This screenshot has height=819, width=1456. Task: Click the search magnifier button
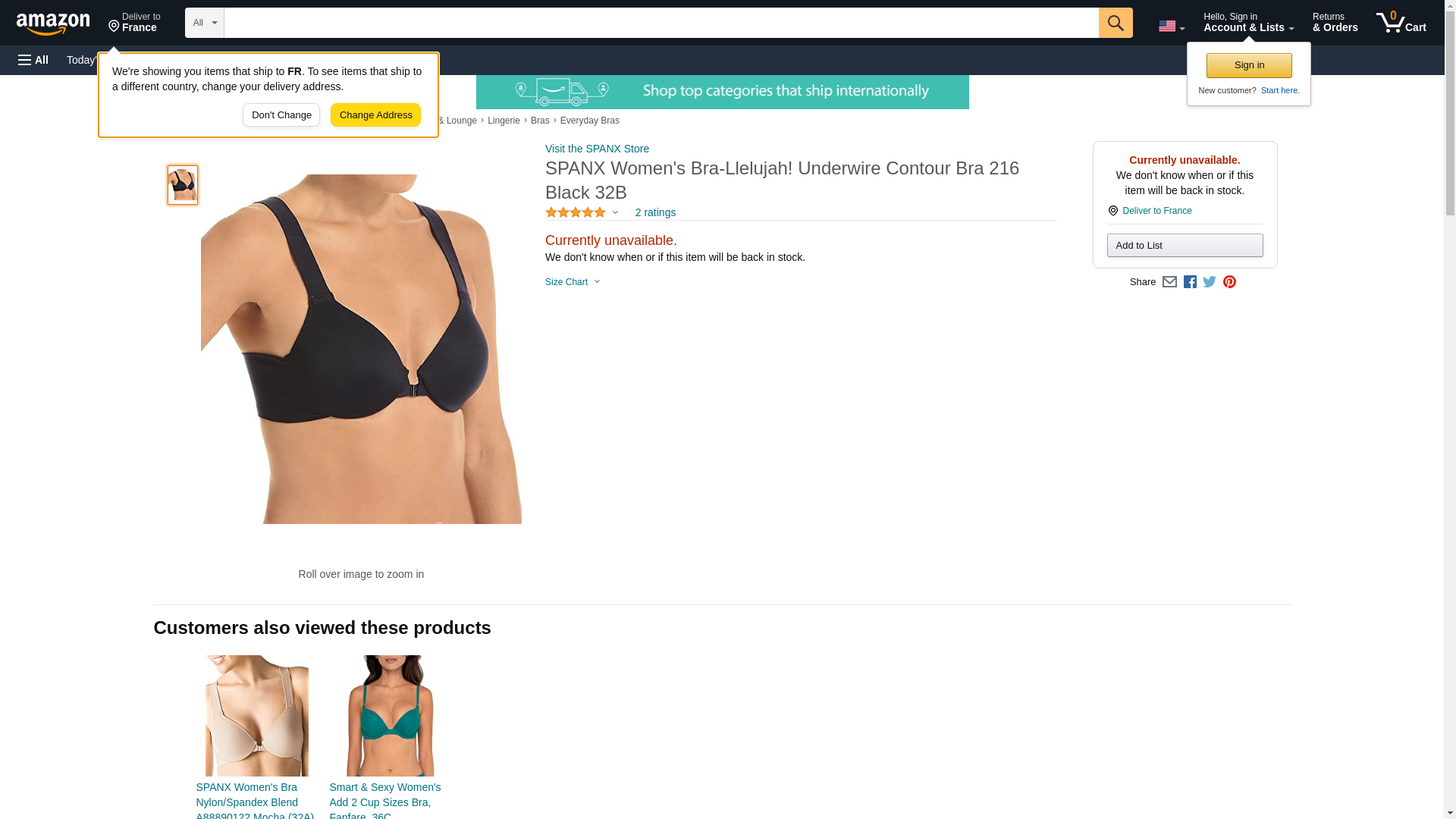click(x=1116, y=23)
